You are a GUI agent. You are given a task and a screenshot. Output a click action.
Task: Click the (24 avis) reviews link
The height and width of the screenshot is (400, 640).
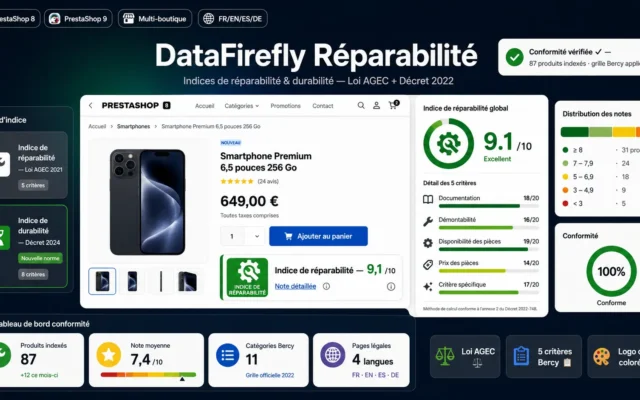tap(268, 181)
